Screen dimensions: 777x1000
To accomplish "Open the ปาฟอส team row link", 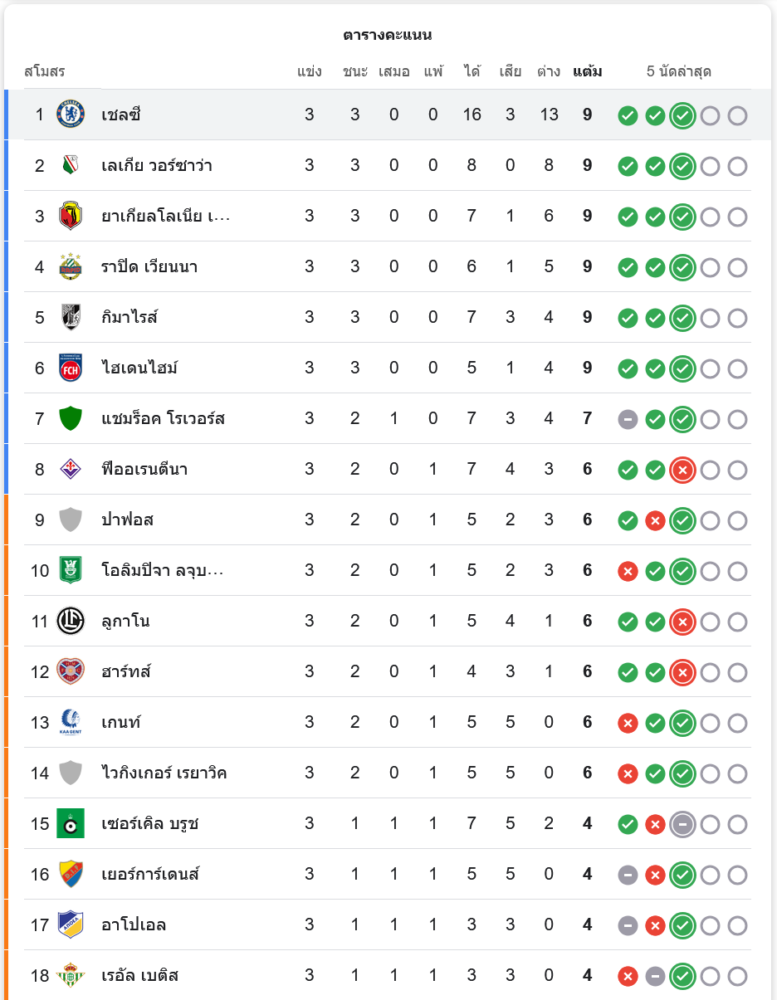I will coord(127,520).
